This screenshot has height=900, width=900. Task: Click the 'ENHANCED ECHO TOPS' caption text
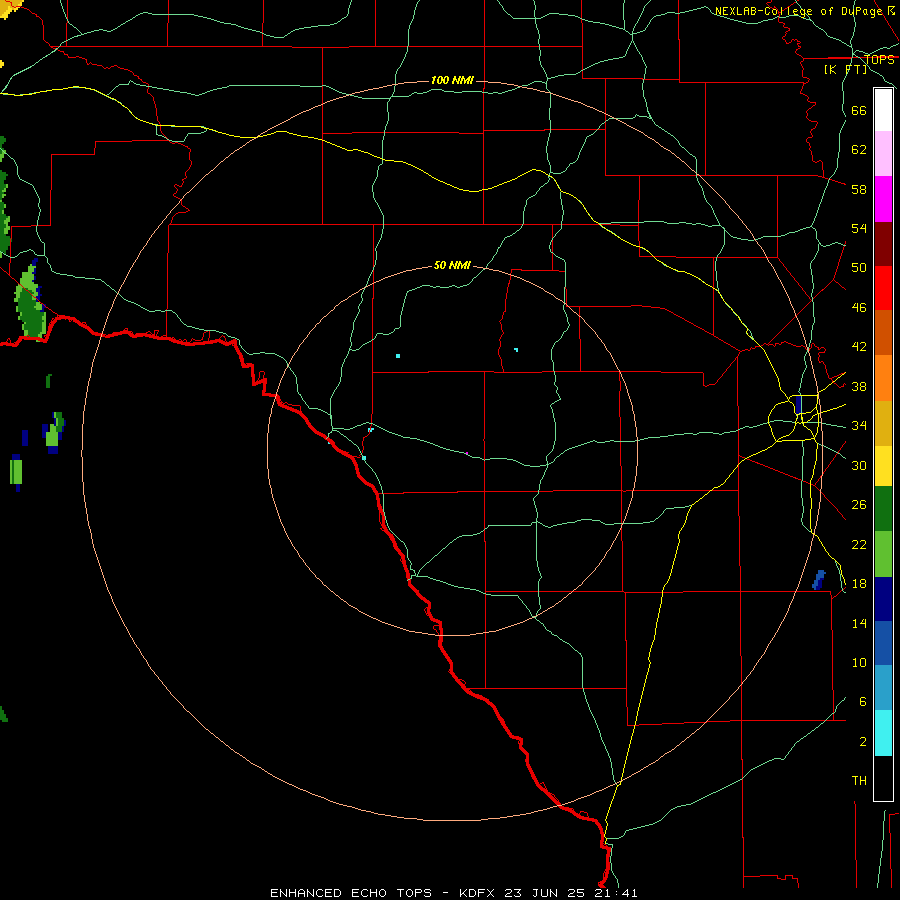tap(351, 893)
